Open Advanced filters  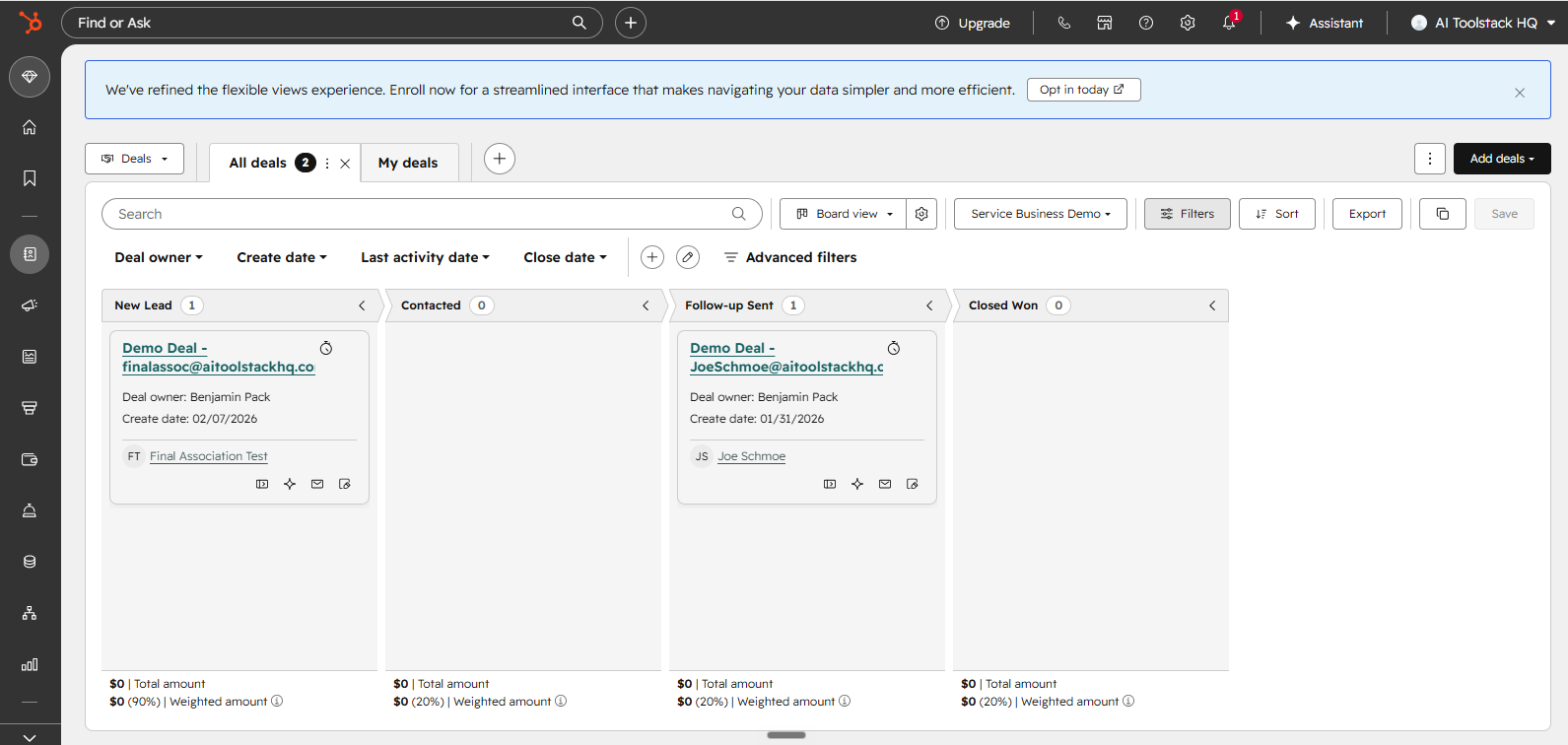pyautogui.click(x=790, y=257)
